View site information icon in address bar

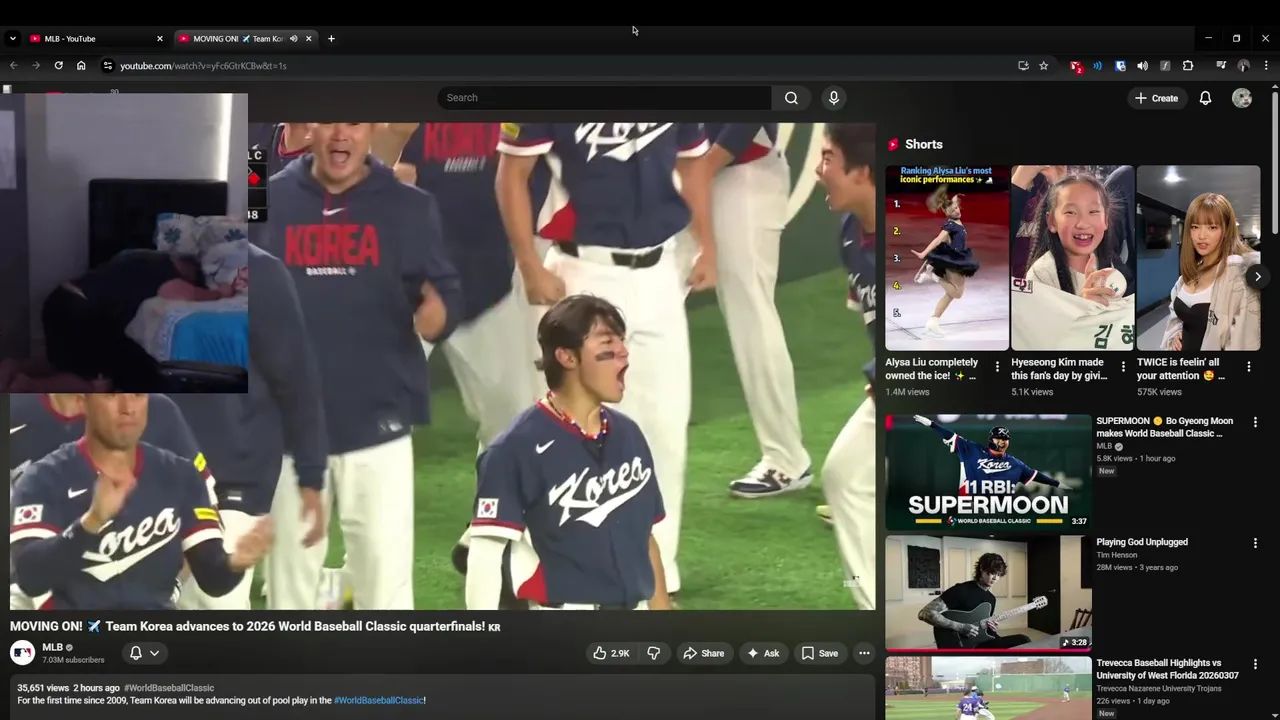(108, 66)
